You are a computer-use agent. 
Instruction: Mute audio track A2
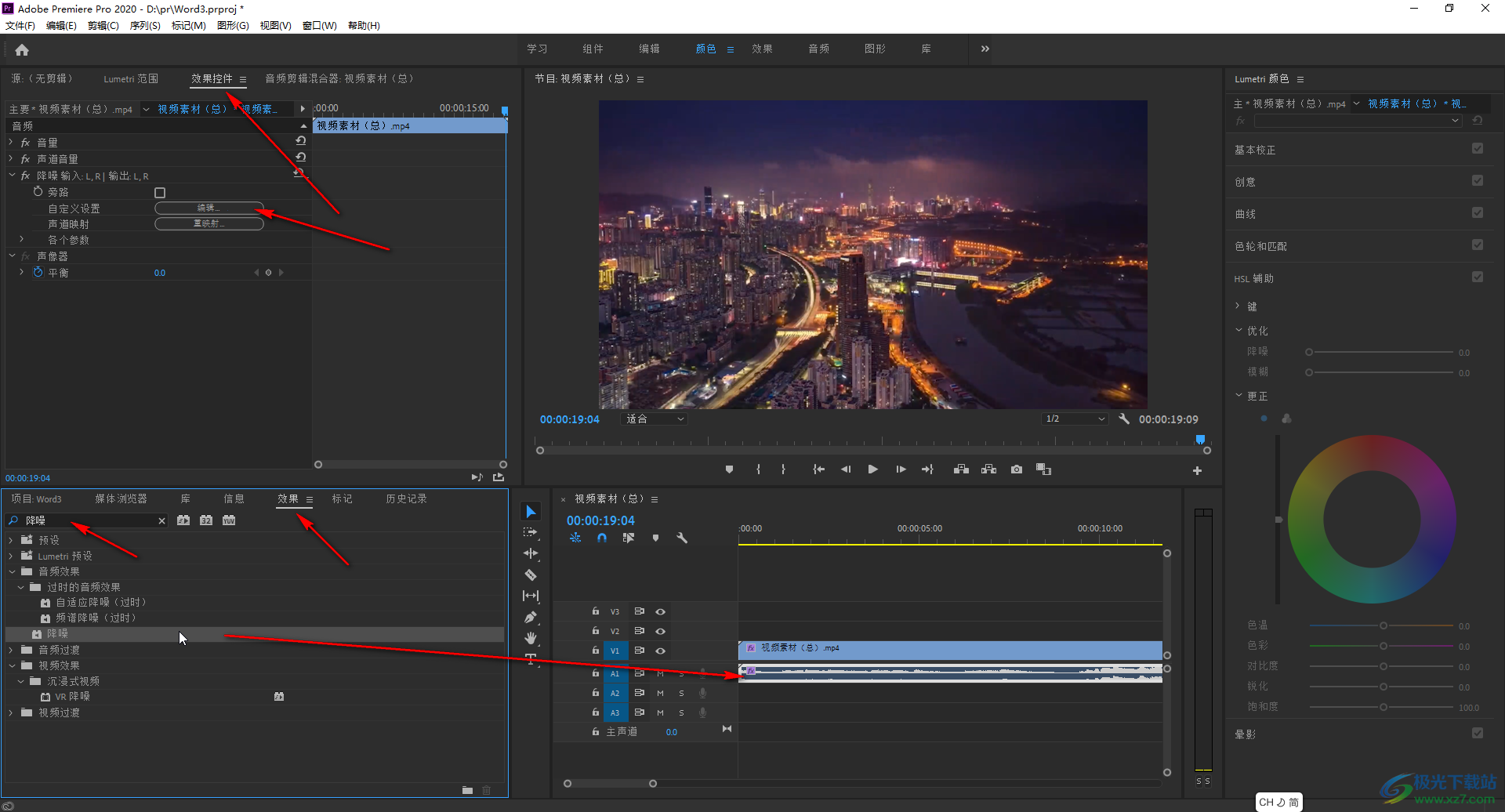point(660,693)
